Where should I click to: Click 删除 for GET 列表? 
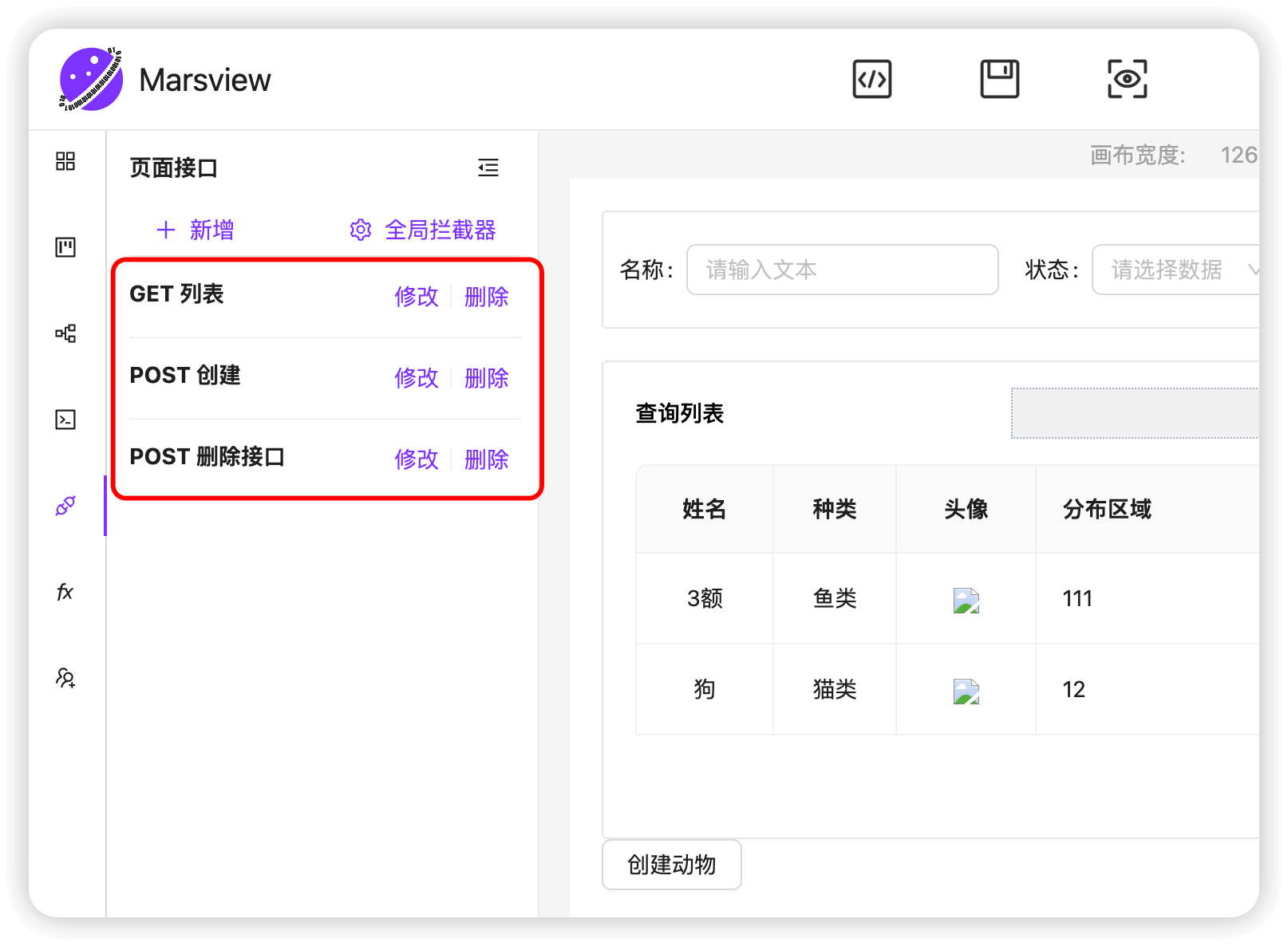(x=487, y=297)
